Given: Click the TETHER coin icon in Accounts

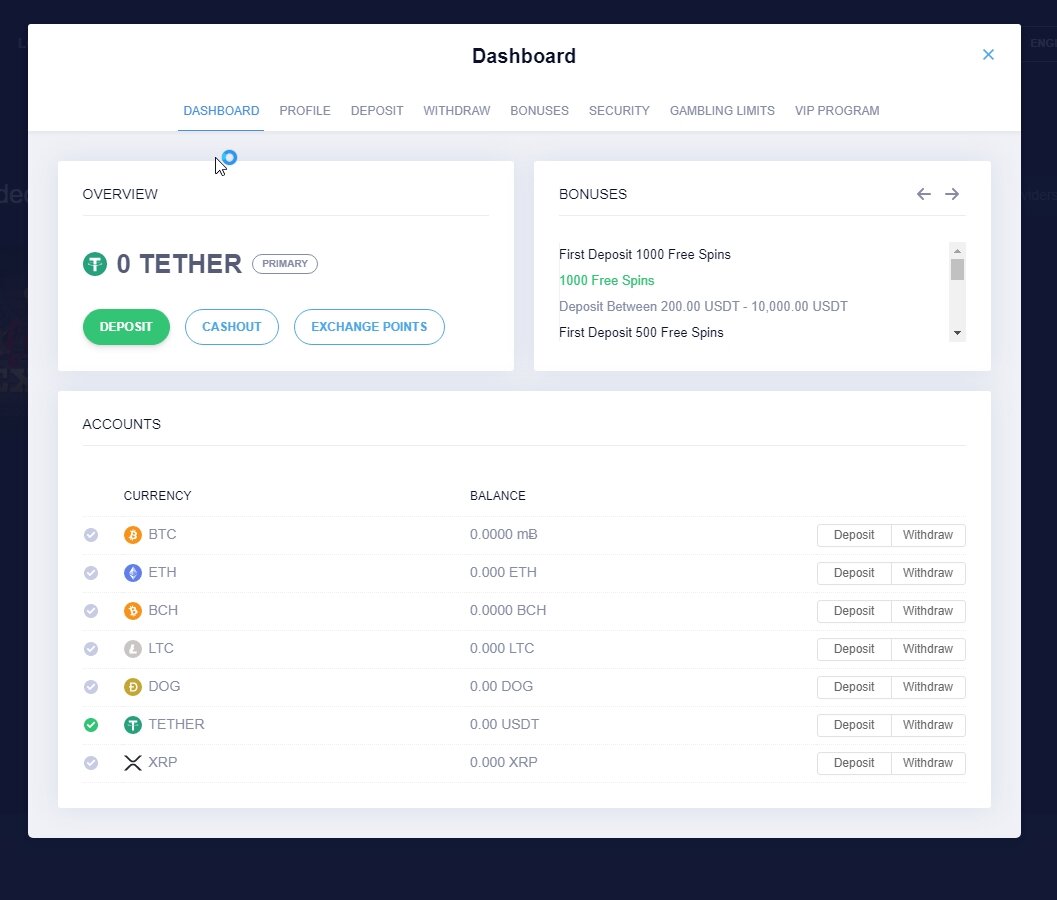Looking at the screenshot, I should [133, 725].
